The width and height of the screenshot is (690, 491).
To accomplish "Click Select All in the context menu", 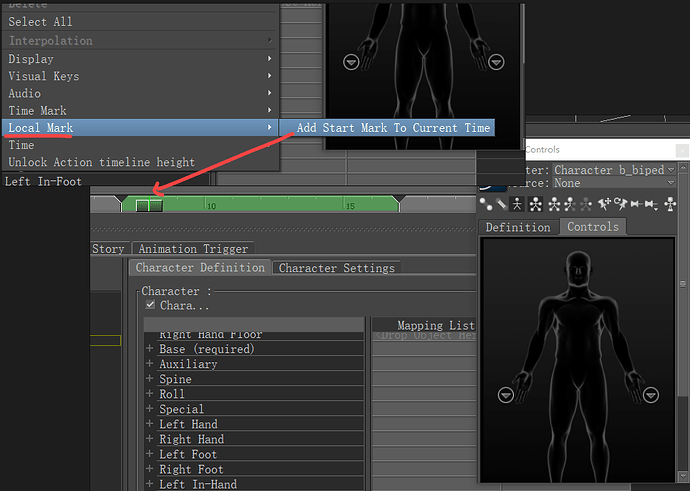I will (41, 22).
